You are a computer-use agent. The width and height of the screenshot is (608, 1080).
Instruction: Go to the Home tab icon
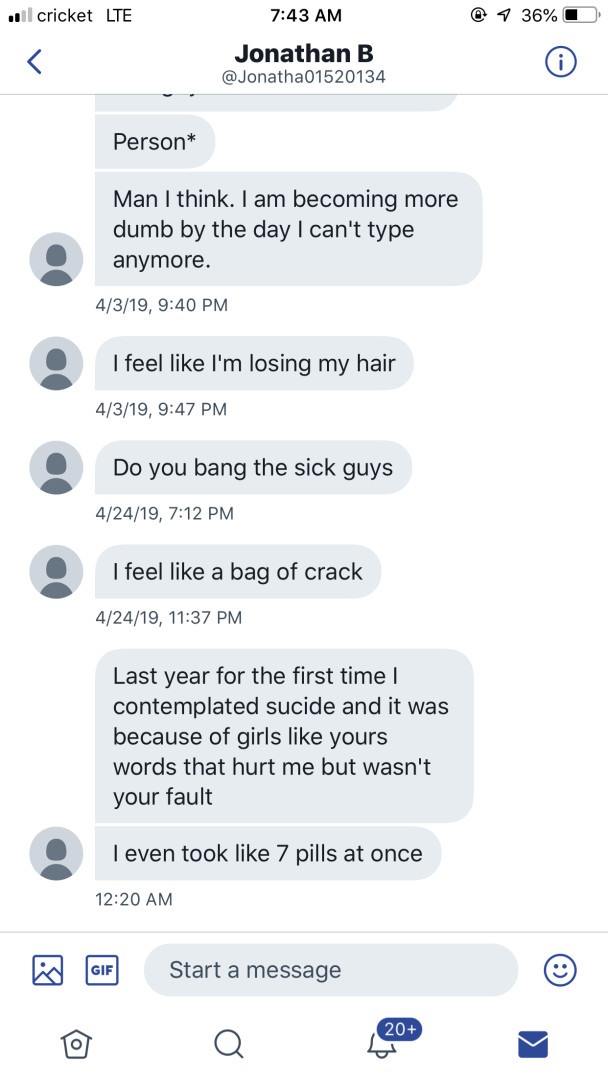click(x=74, y=1043)
